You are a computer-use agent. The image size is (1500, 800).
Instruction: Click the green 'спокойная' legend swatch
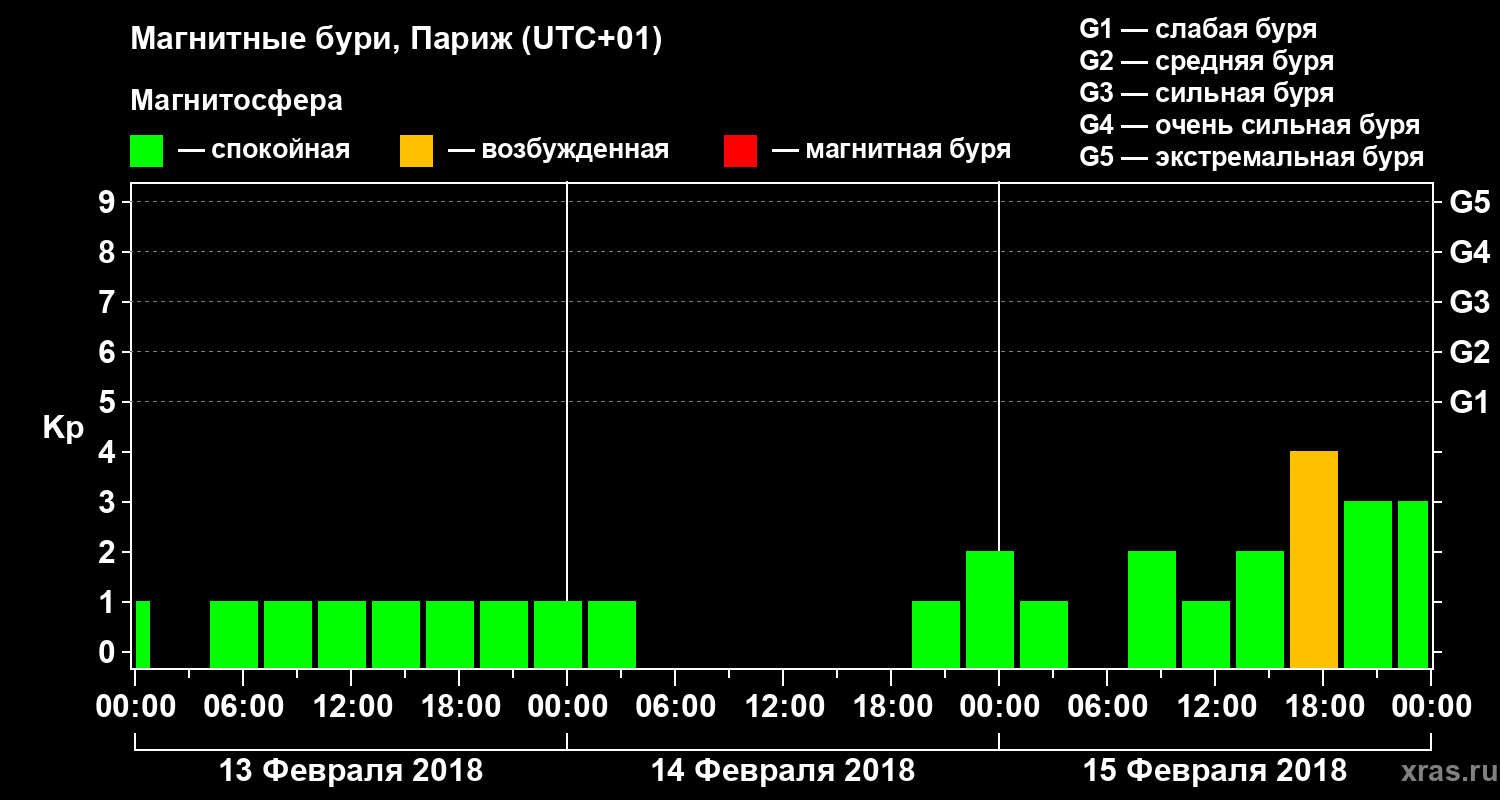(146, 151)
